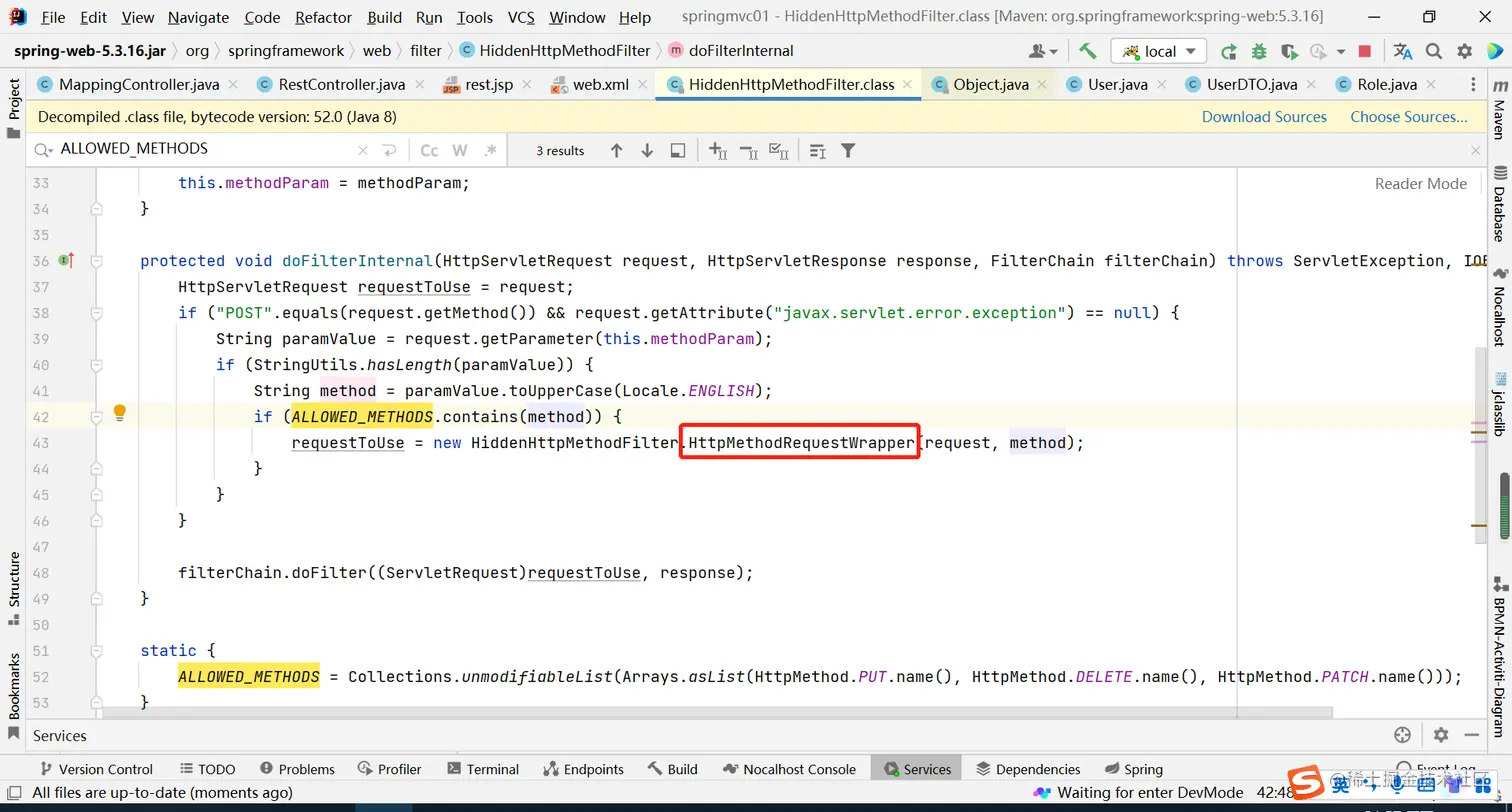Toggle Words (W) search option
The image size is (1512, 812).
point(459,150)
